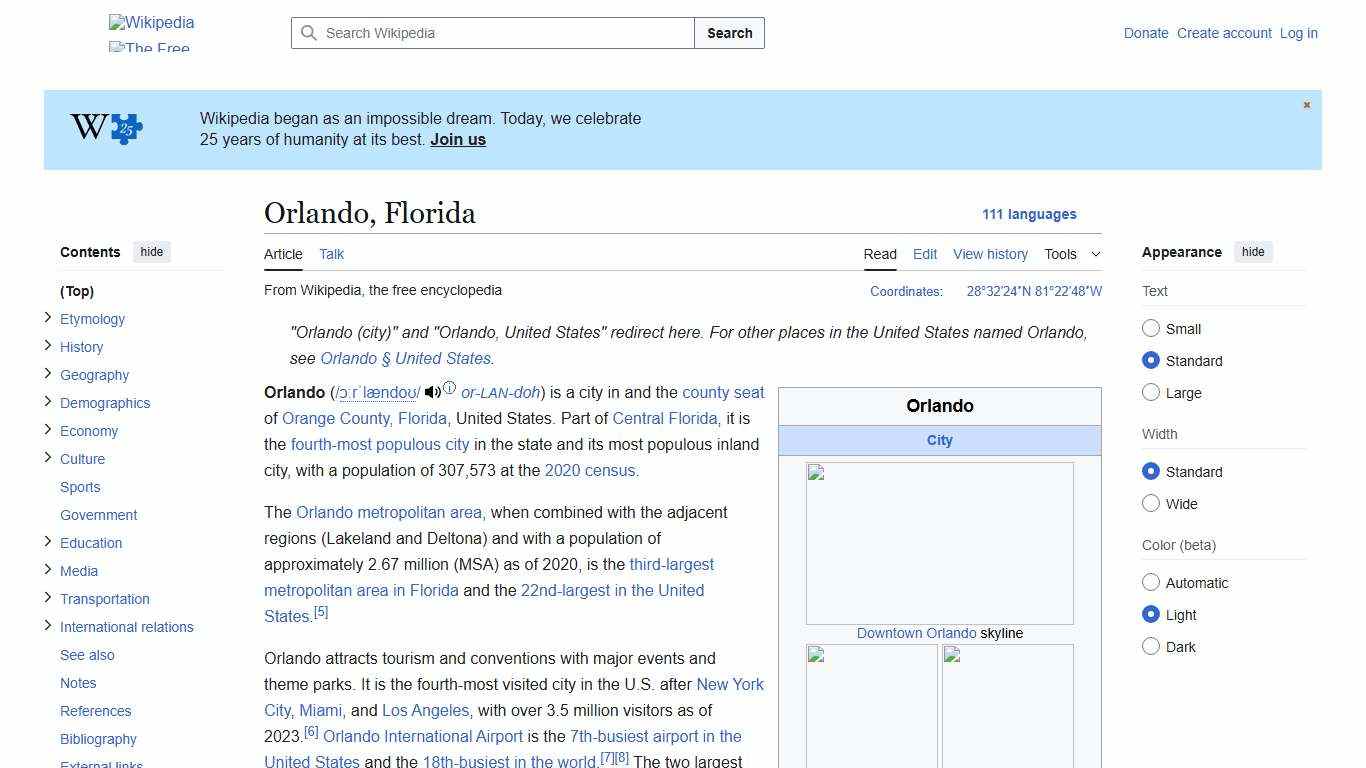
Task: Click the search magnifying glass icon
Action: pyautogui.click(x=310, y=33)
